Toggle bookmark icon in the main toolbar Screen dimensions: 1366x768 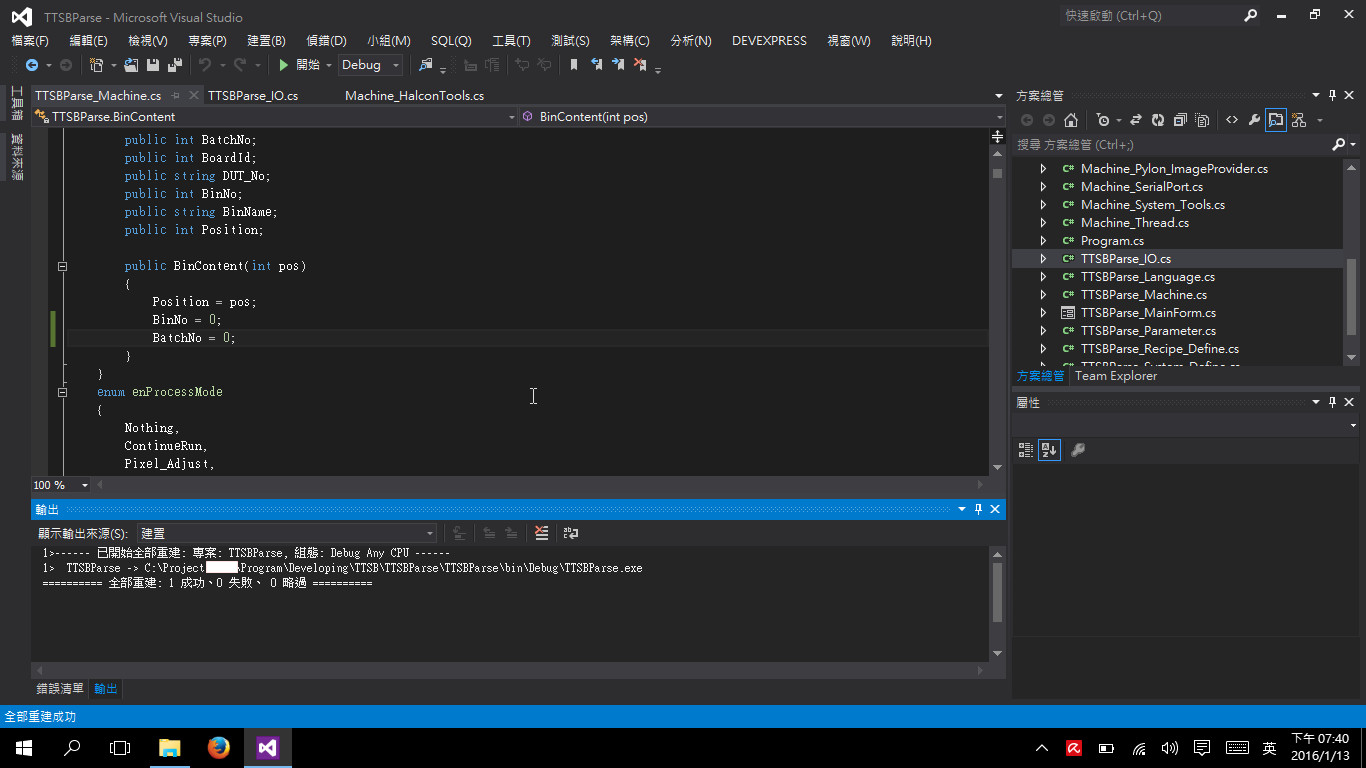point(574,65)
